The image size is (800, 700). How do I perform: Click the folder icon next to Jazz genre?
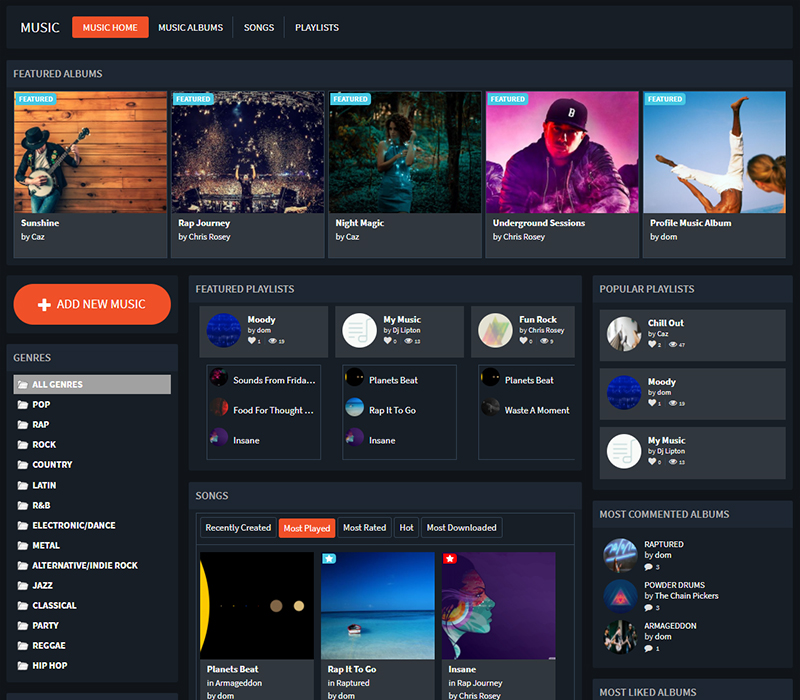point(23,585)
